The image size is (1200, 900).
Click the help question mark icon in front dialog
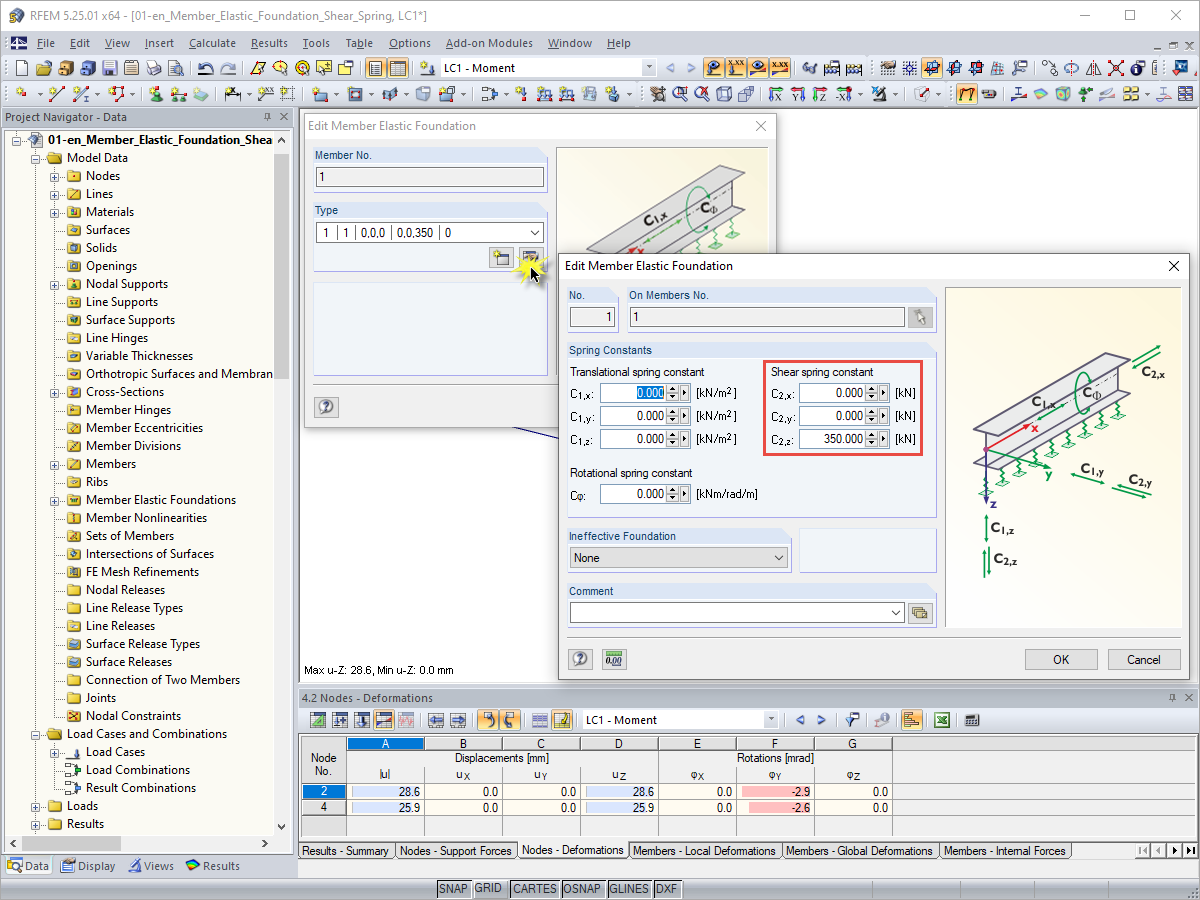pos(580,659)
